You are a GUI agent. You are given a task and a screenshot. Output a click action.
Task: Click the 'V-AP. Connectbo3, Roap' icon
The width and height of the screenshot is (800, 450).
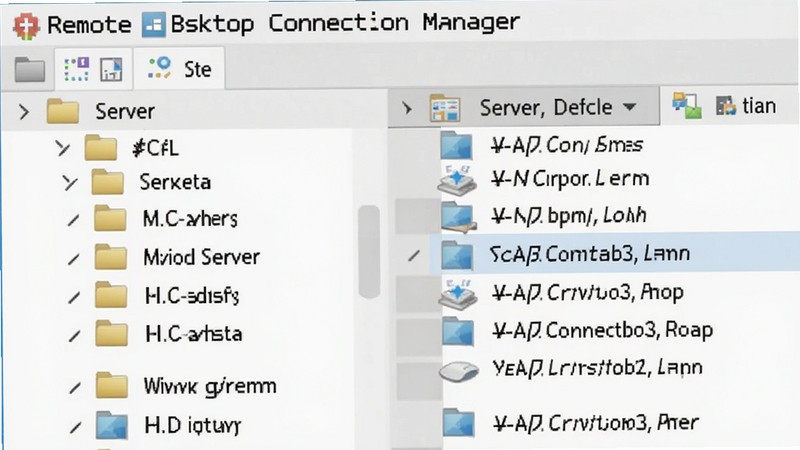458,332
